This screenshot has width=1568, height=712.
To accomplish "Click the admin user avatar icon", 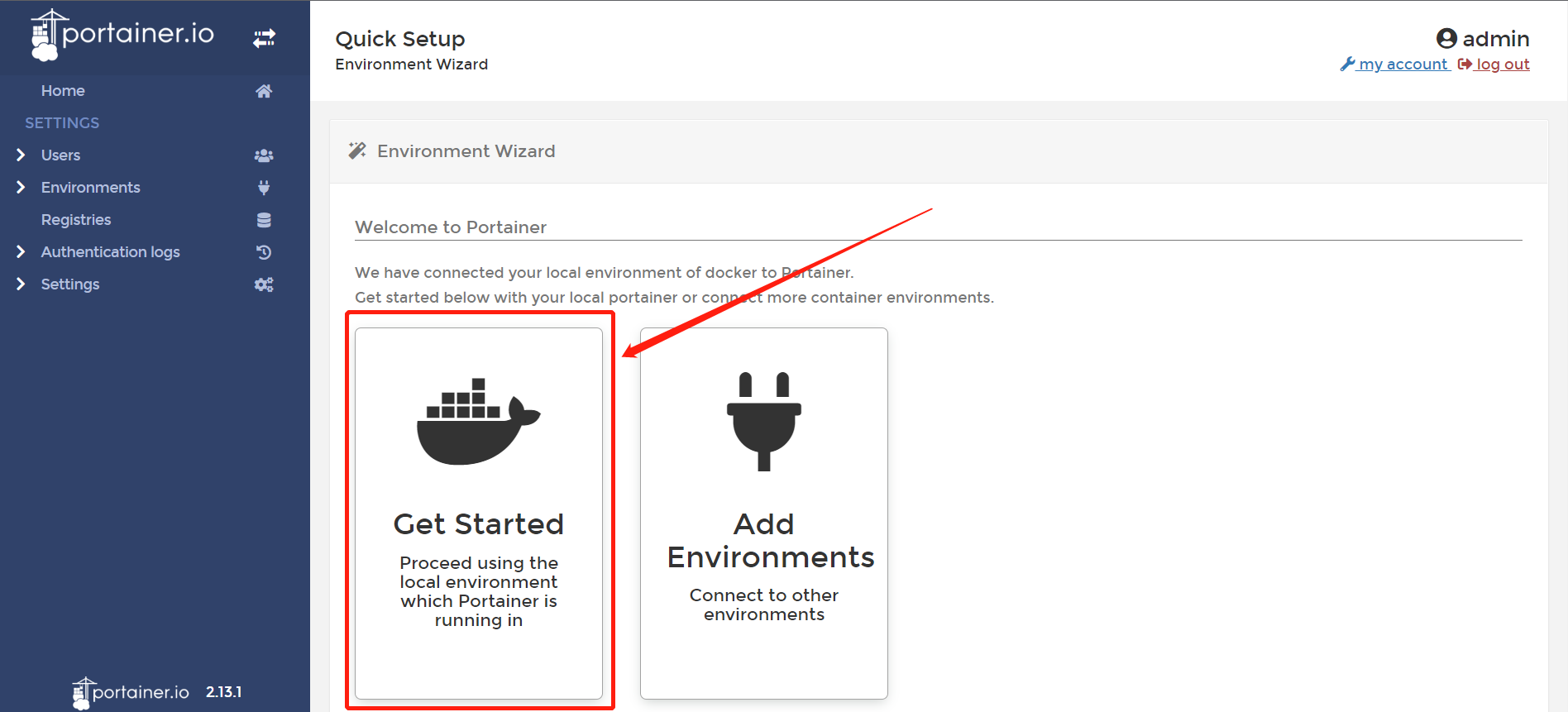I will click(x=1446, y=38).
